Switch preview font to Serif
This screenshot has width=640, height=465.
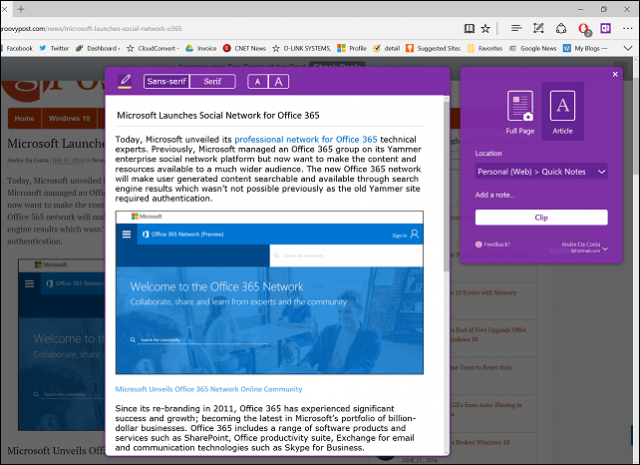(213, 81)
